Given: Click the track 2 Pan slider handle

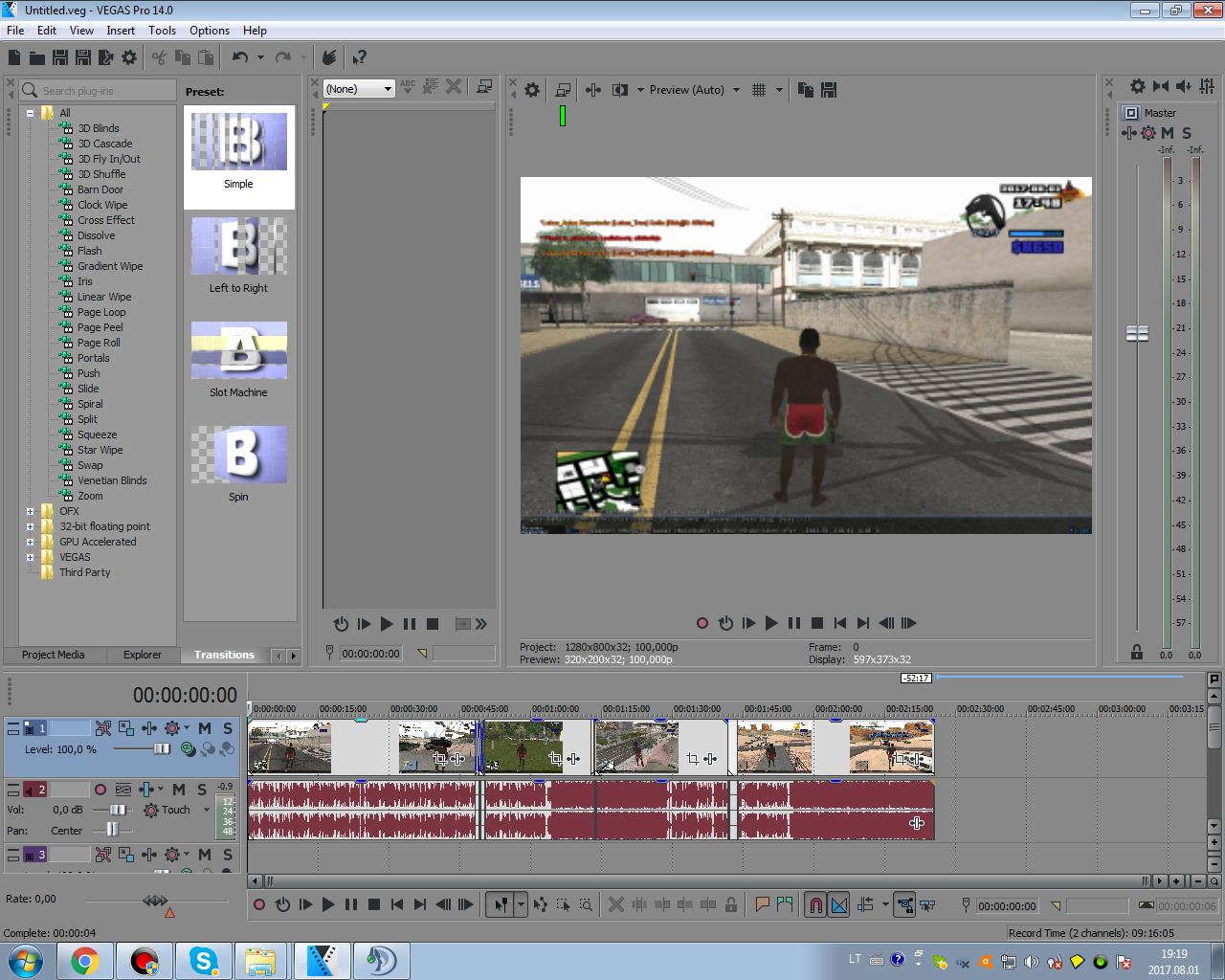Looking at the screenshot, I should tap(113, 829).
